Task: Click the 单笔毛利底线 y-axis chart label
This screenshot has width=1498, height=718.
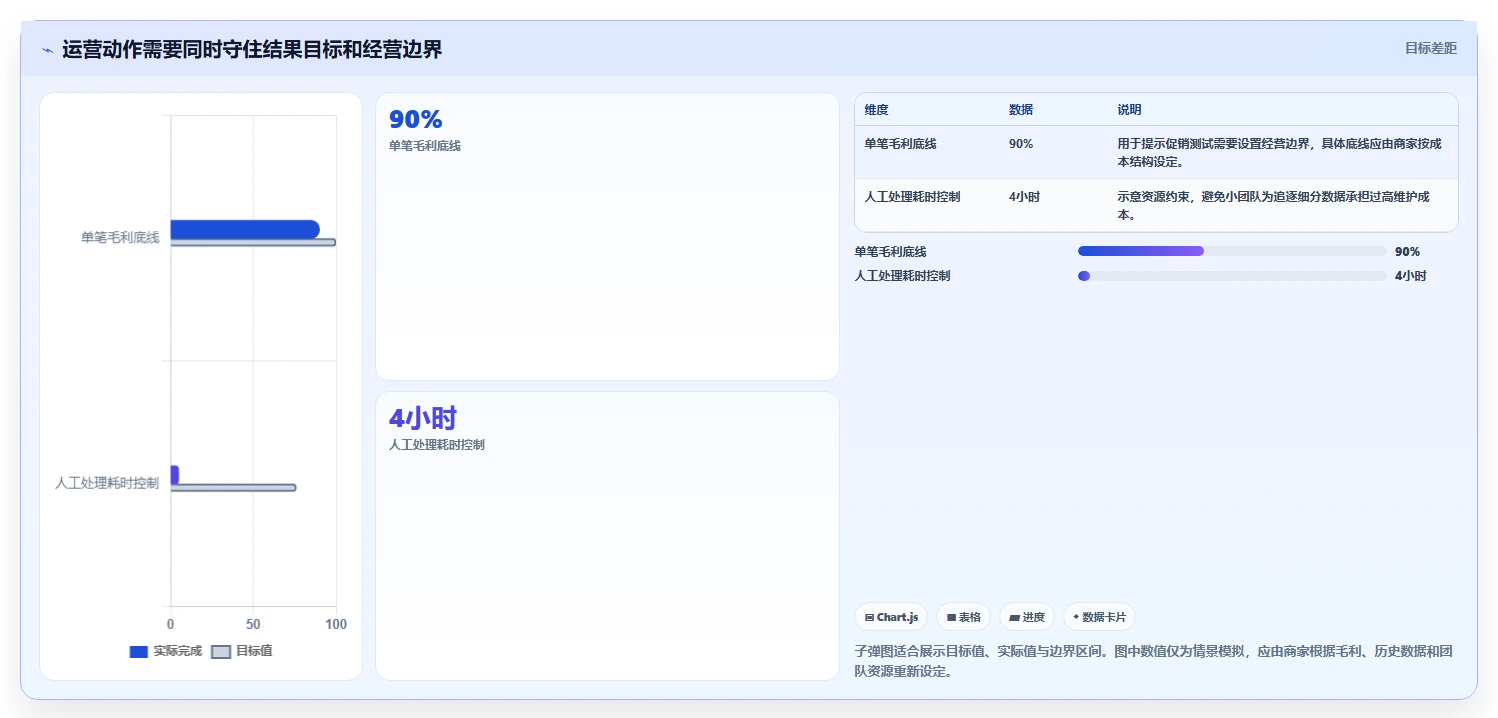Action: point(120,238)
